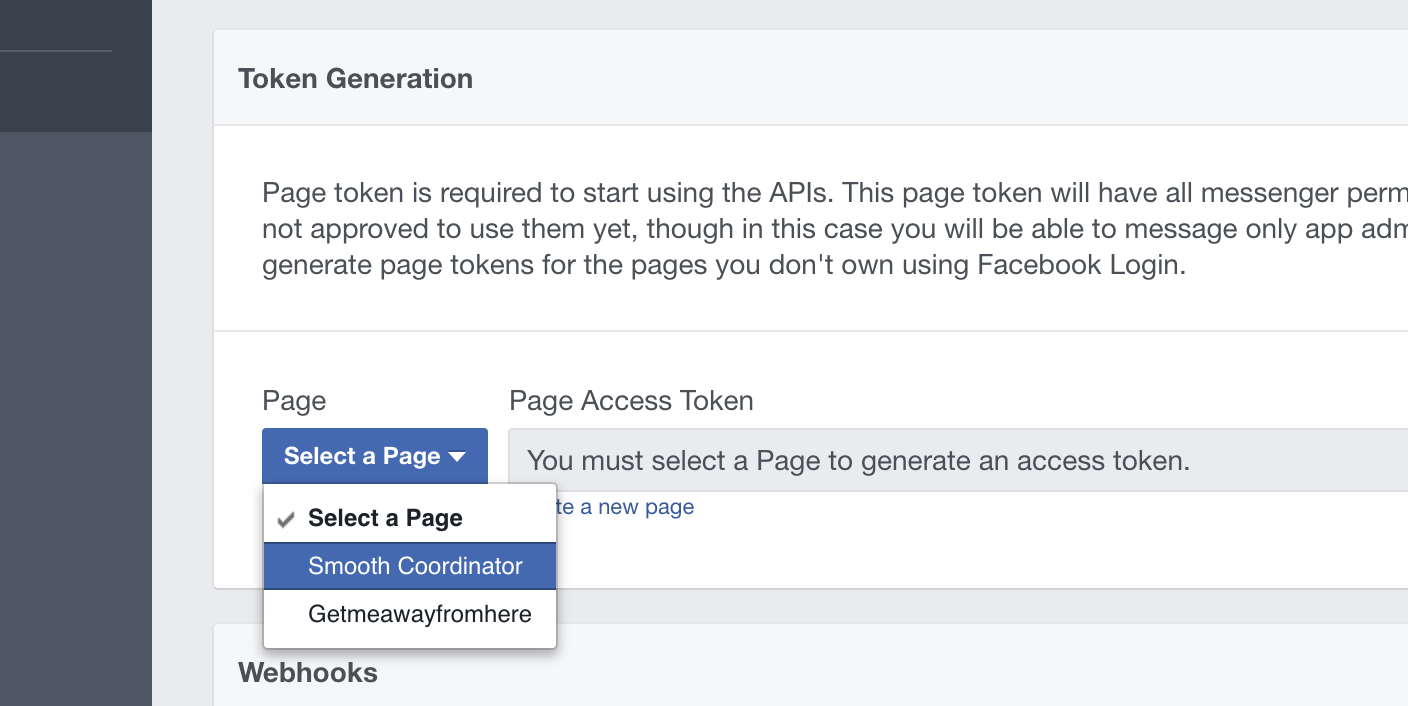
Task: Follow the partially hidden new page link
Action: (x=625, y=507)
